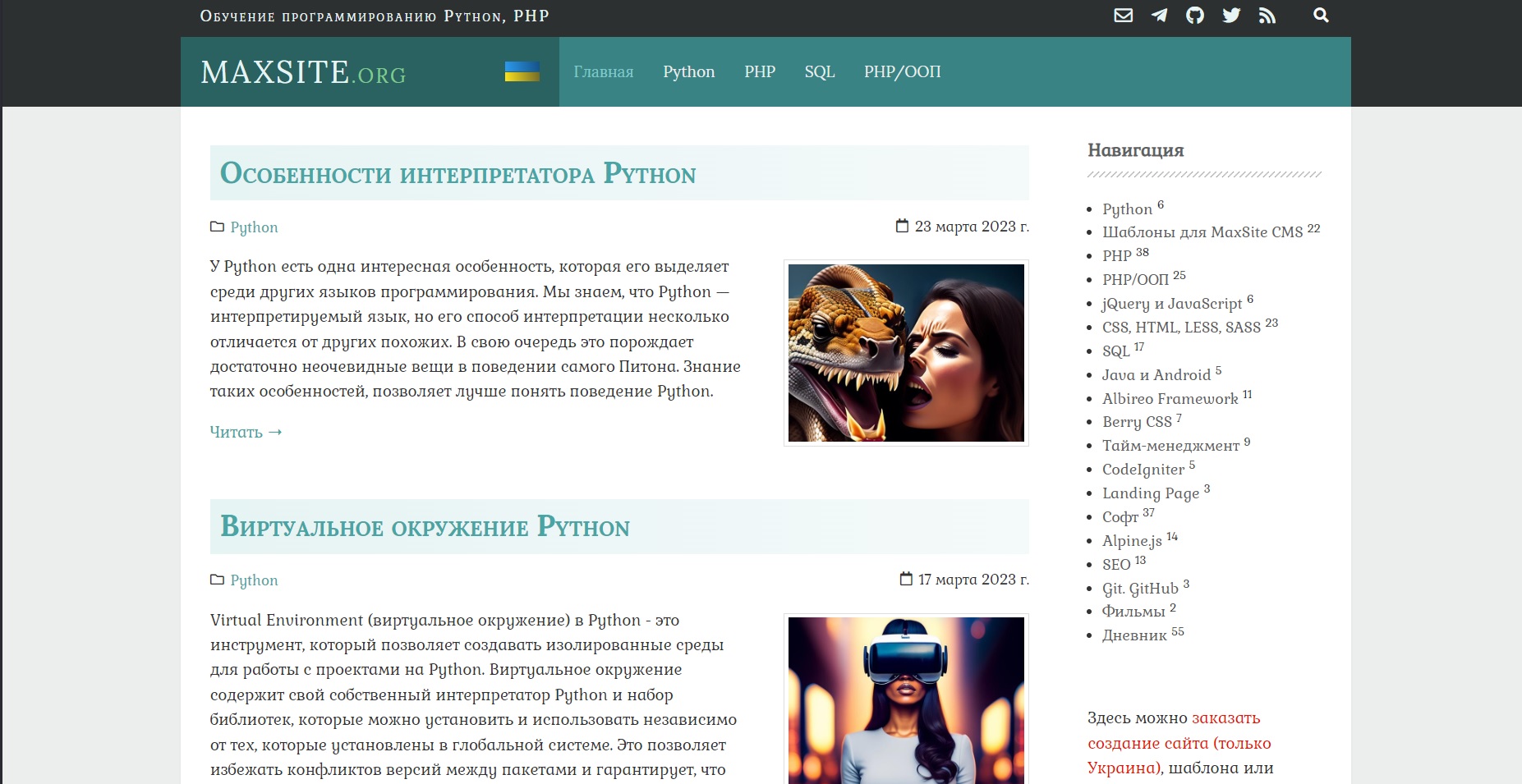The image size is (1522, 784).
Task: Open the Telegram channel icon
Action: pyautogui.click(x=1159, y=16)
